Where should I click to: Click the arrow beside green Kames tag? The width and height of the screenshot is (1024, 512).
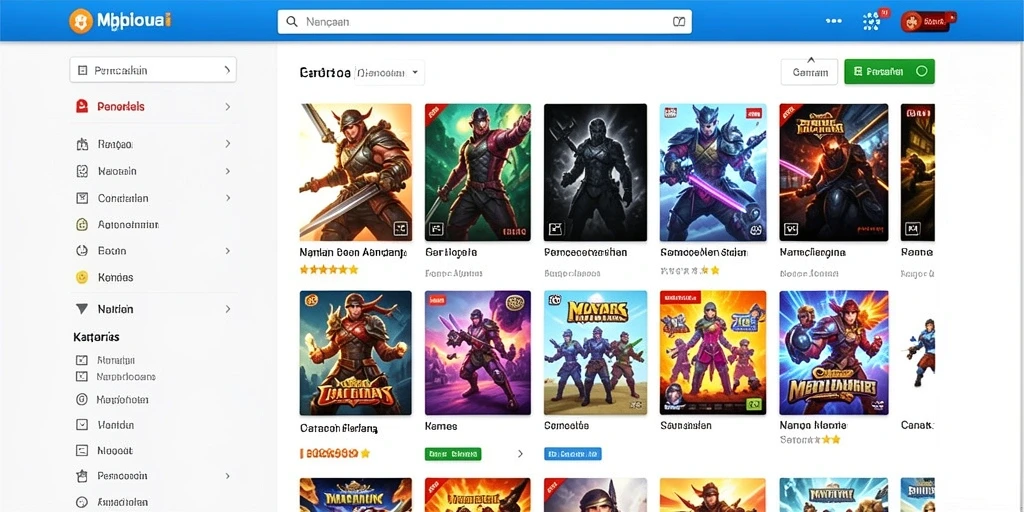520,453
